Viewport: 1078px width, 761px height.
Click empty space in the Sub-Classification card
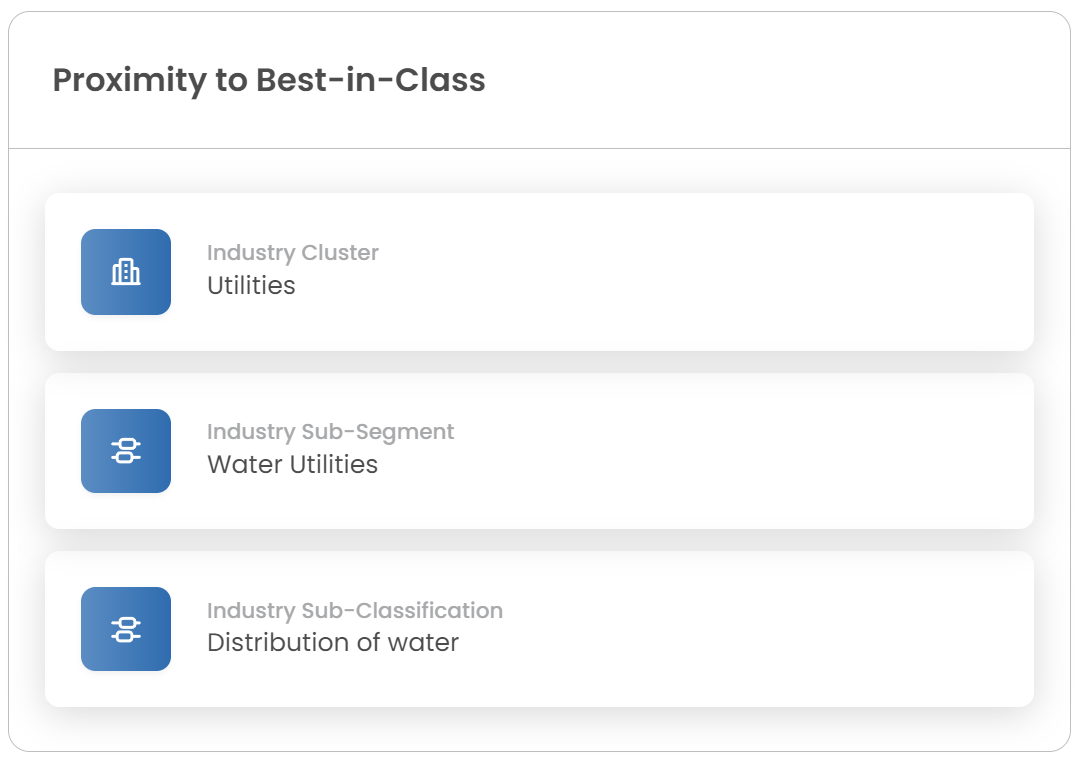[700, 629]
